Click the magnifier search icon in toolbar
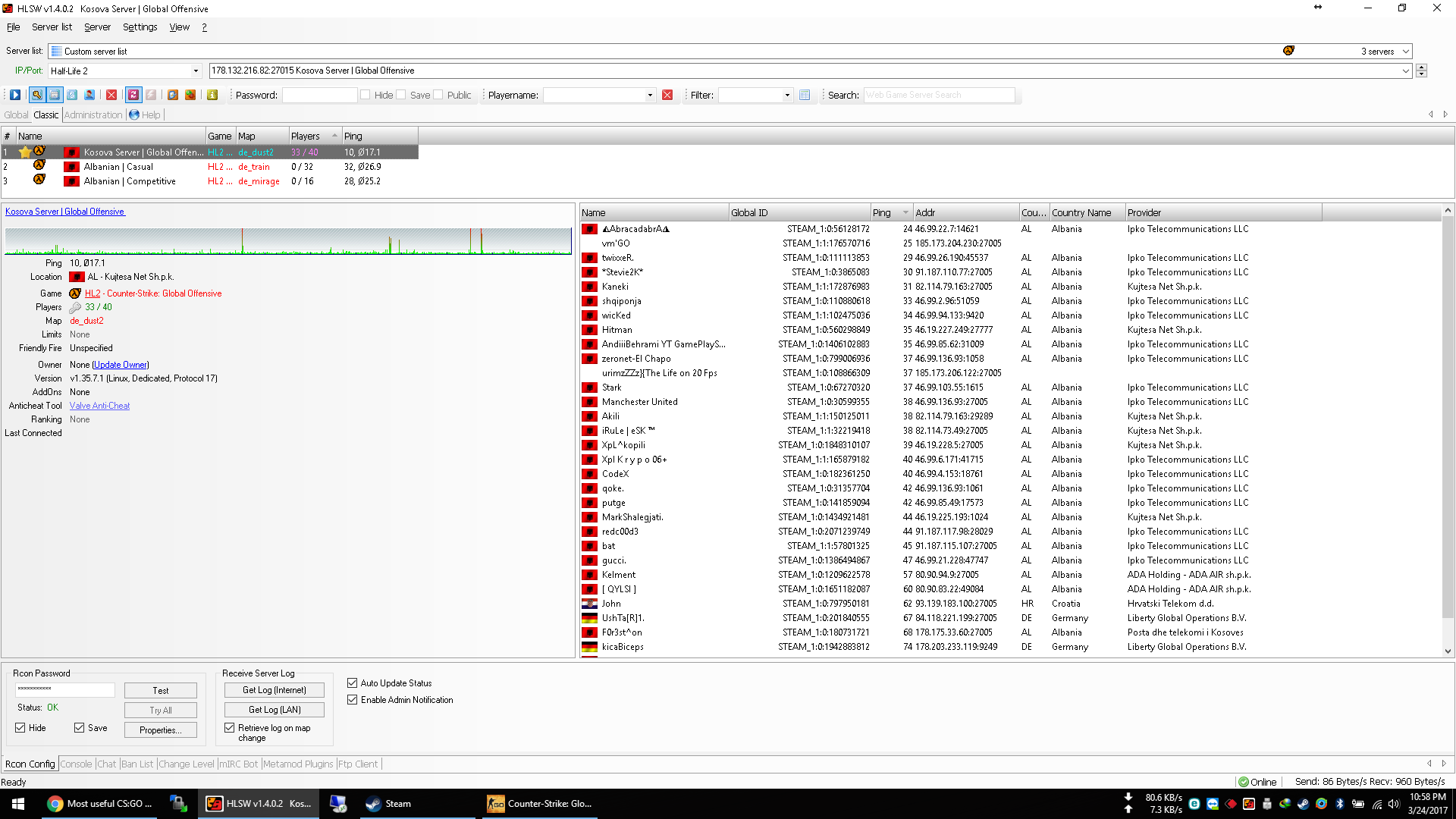 36,95
